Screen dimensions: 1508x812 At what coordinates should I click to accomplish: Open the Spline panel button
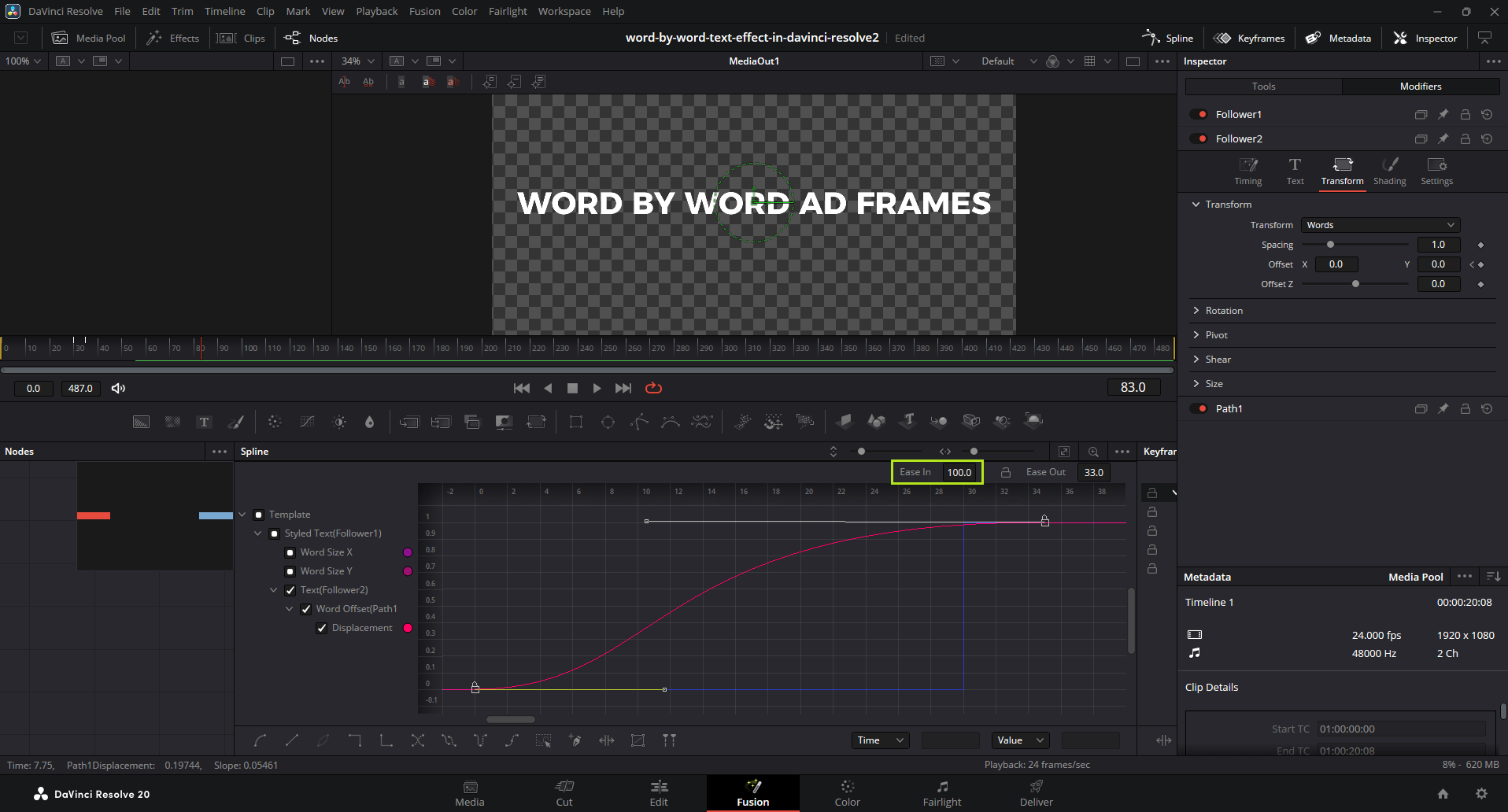pos(1168,38)
